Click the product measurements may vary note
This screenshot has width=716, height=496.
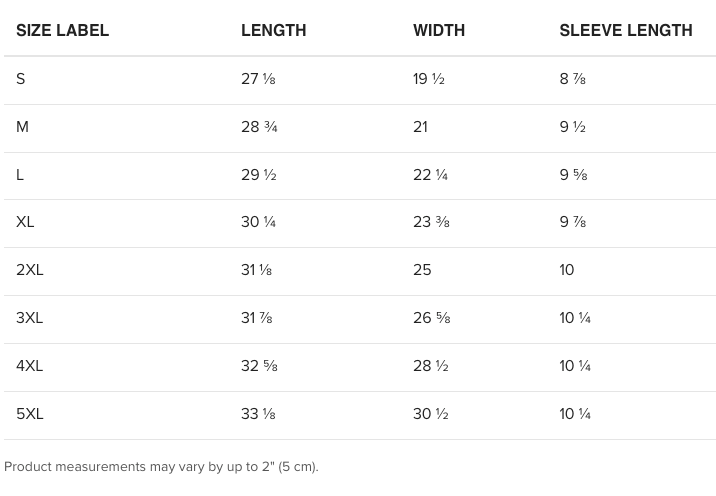pos(161,467)
